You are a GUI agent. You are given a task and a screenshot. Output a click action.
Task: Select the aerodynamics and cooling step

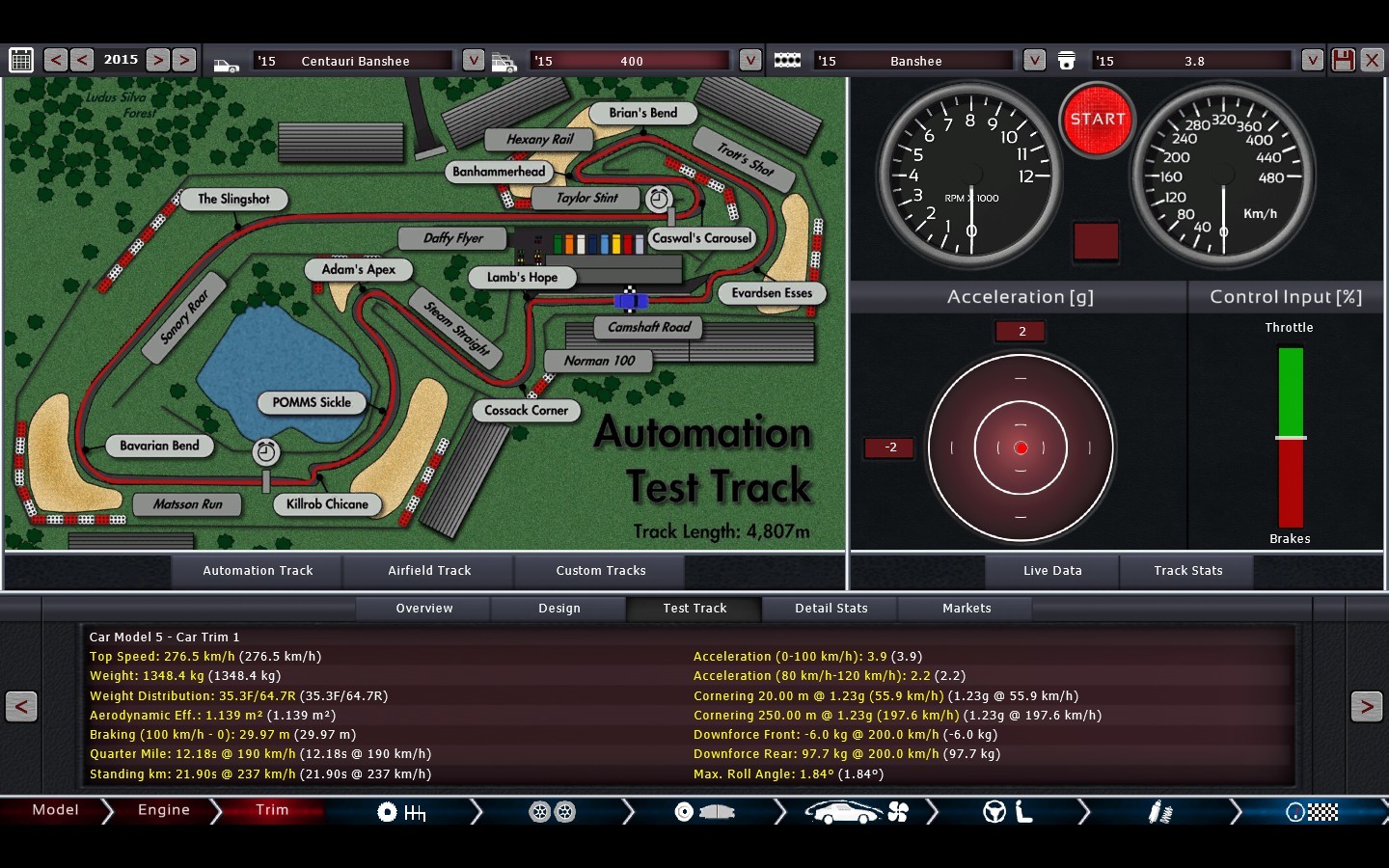coord(857,812)
